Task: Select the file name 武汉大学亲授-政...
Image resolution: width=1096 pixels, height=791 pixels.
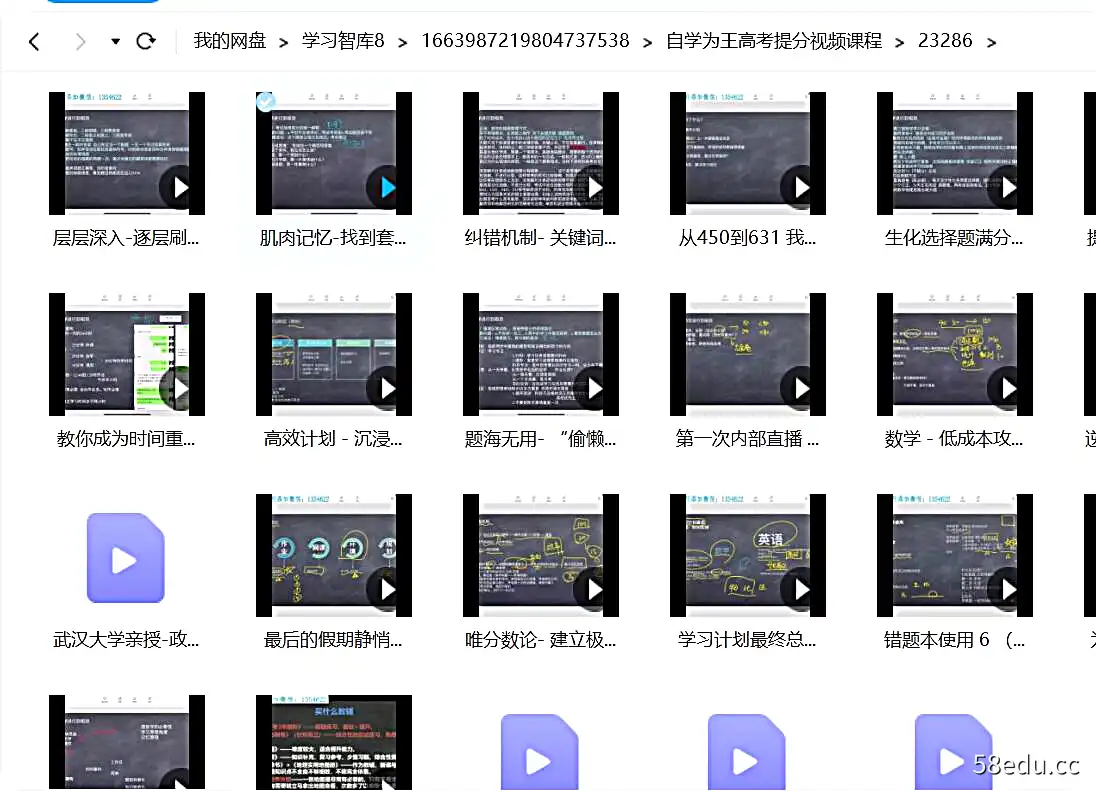Action: (126, 639)
